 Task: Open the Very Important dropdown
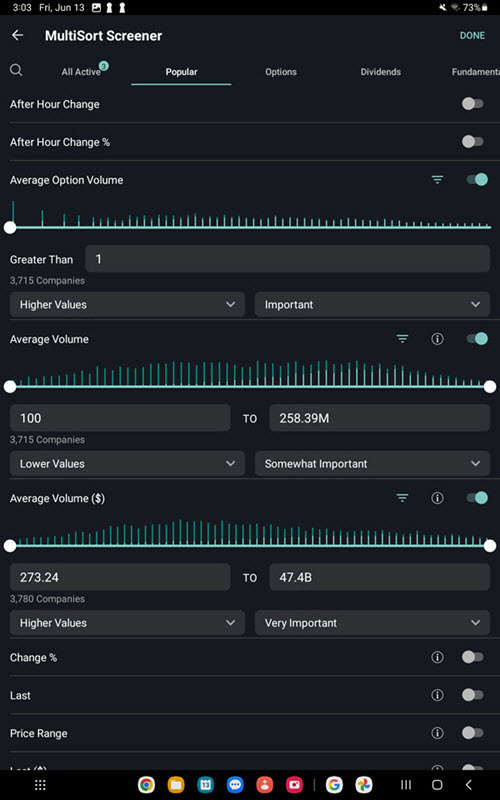pos(372,623)
